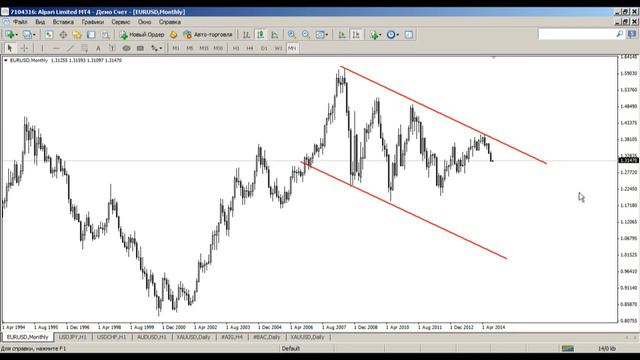The image size is (640, 360).
Task: Open the Вставка menu
Action: (63, 22)
